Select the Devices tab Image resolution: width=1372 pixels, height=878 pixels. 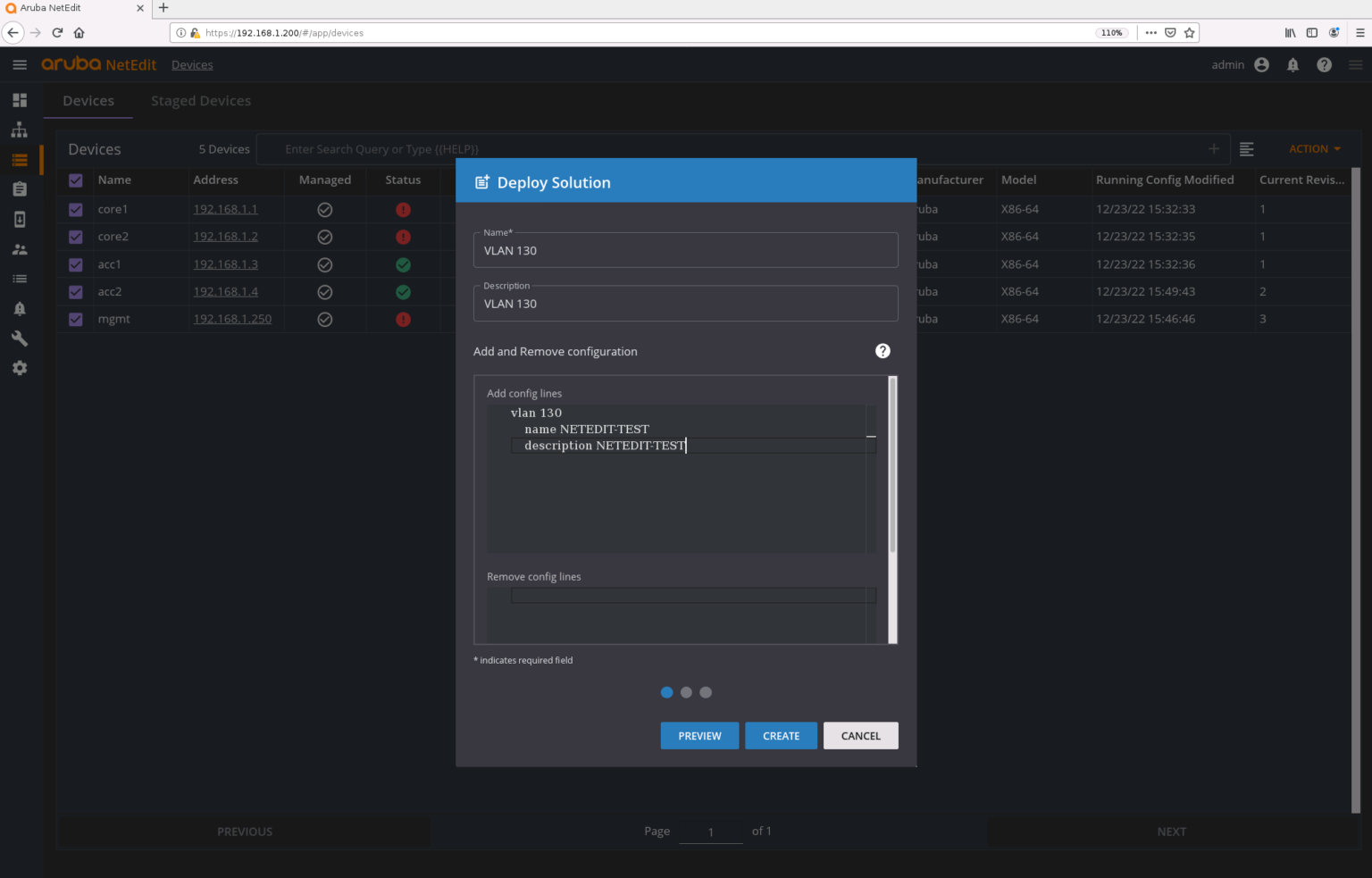(88, 101)
